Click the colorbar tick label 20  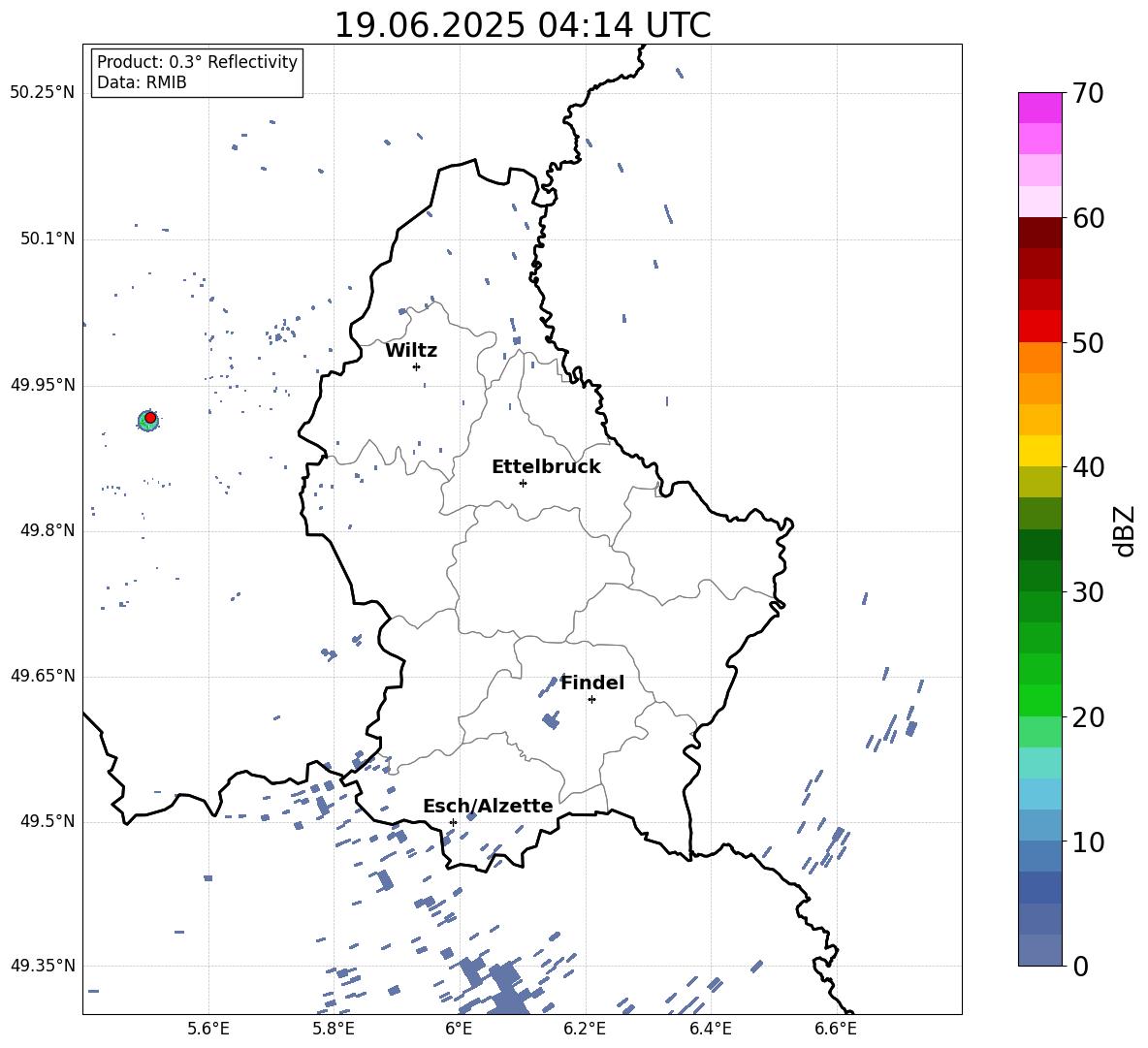pyautogui.click(x=1088, y=717)
